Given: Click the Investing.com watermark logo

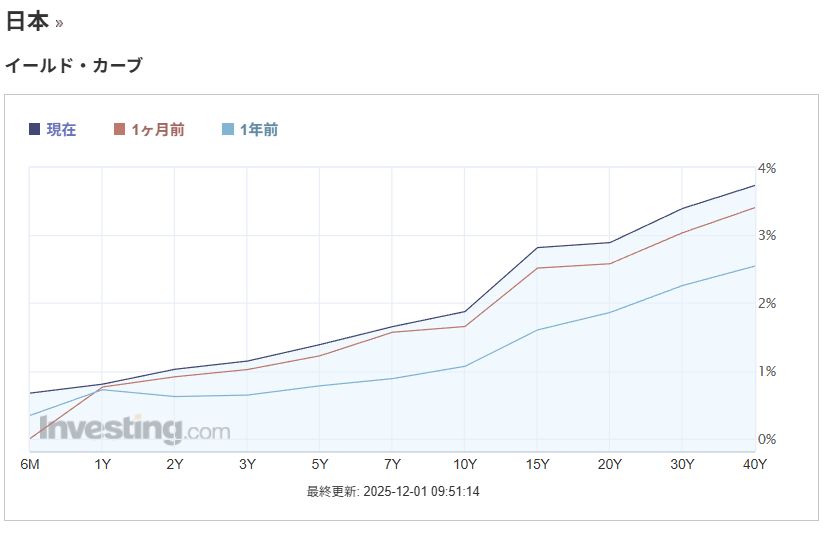Looking at the screenshot, I should [134, 429].
